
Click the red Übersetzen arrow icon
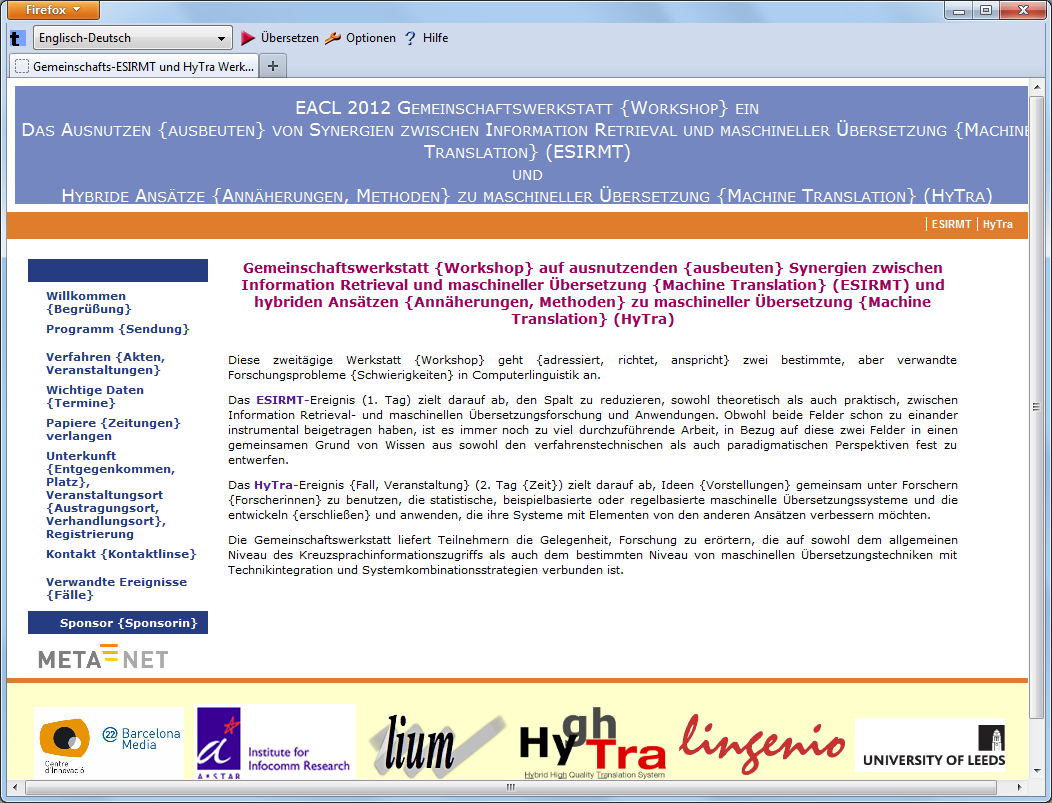pyautogui.click(x=248, y=39)
